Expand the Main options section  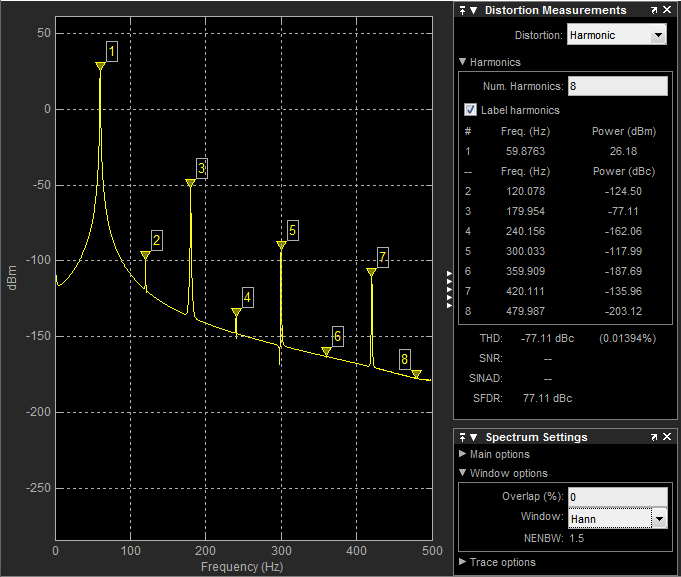point(462,455)
